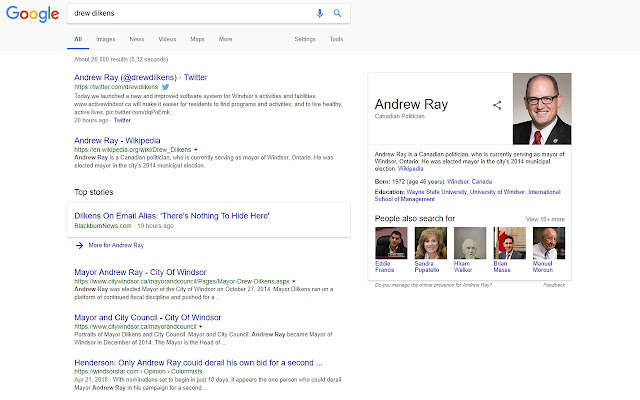Screen dimensions: 640x400
Task: Open the search Tools options
Action: point(336,39)
